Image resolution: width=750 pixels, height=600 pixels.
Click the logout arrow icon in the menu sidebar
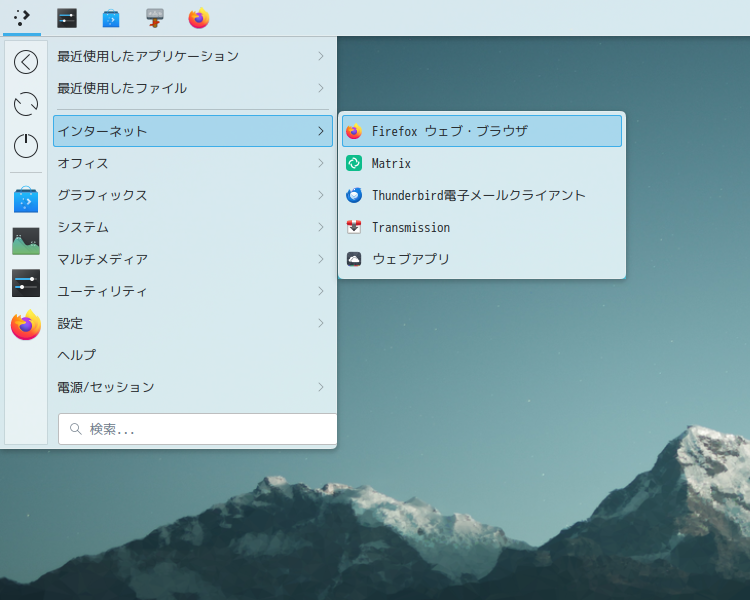(26, 62)
